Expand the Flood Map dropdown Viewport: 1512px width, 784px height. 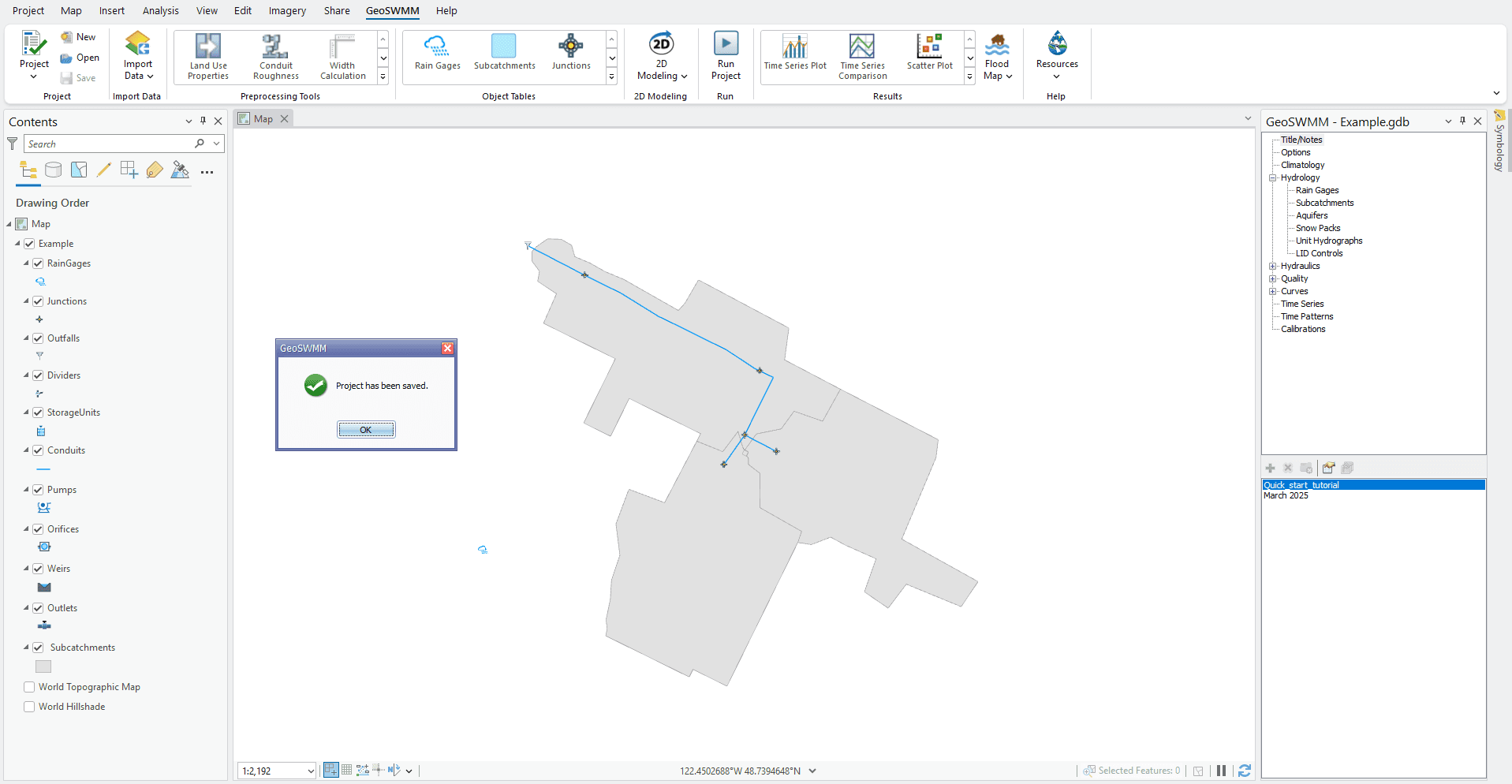(1010, 77)
